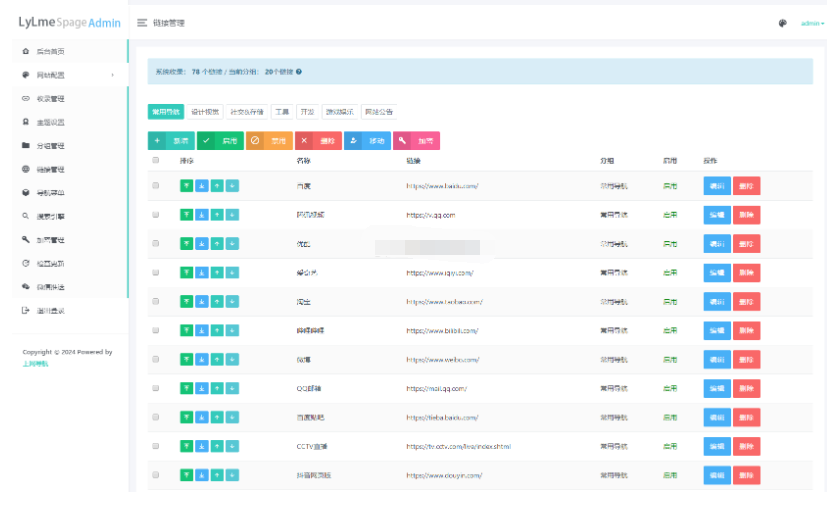827x507 pixels.
Task: Tick the select-all checkbox in table header
Action: [x=155, y=160]
